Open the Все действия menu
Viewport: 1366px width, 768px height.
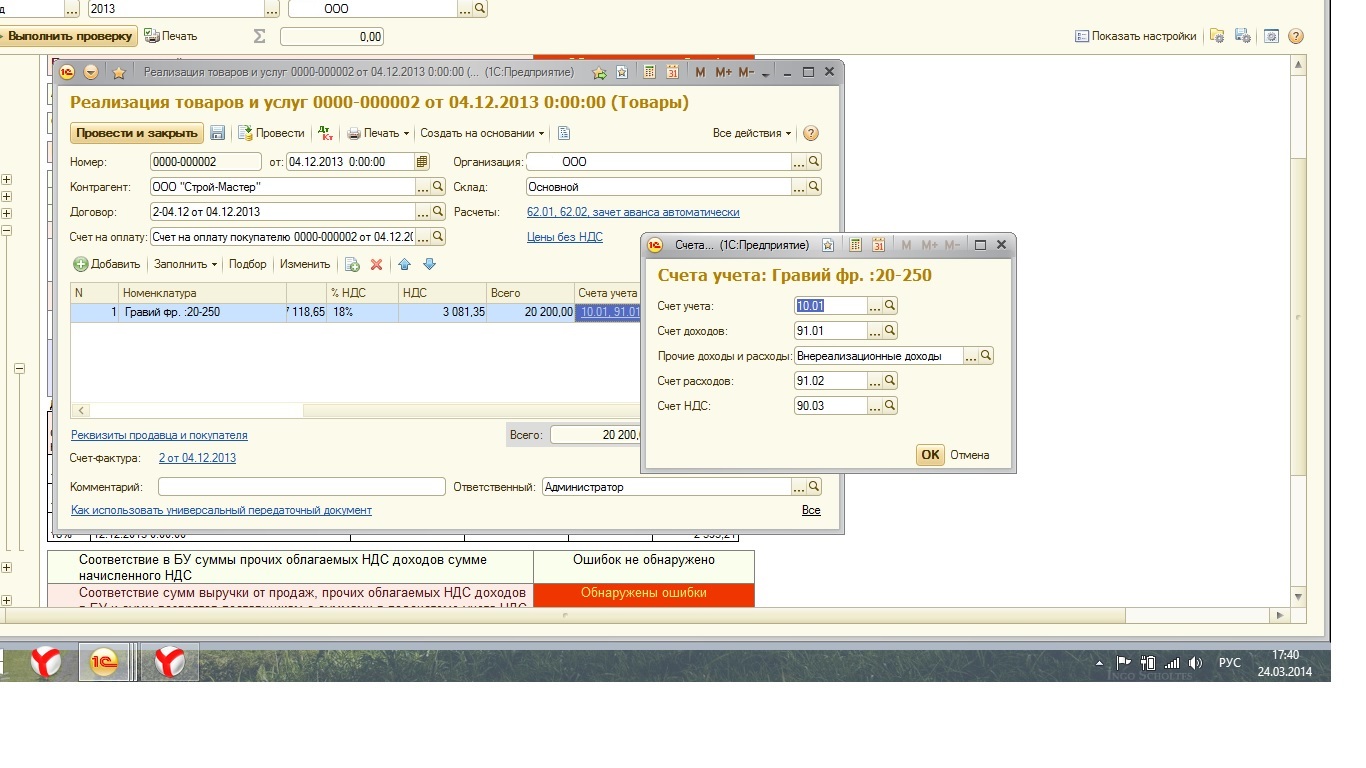tap(752, 133)
